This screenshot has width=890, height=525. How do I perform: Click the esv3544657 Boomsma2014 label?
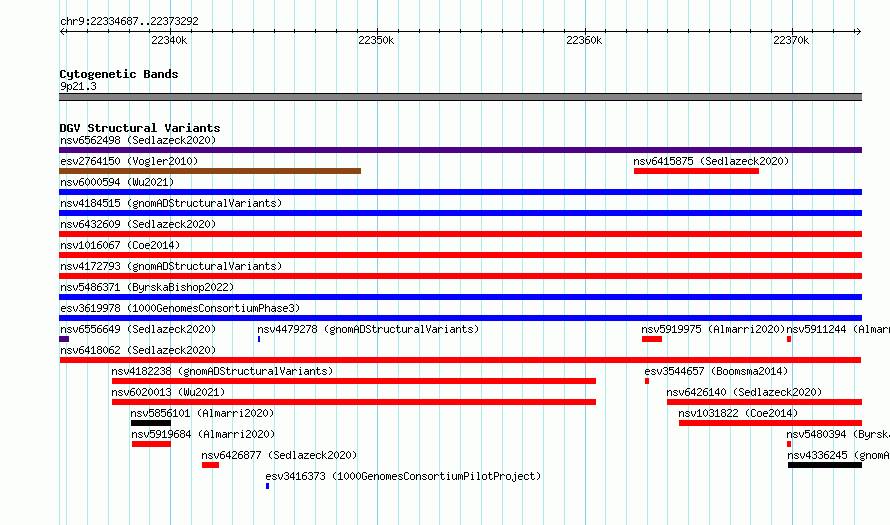click(x=716, y=371)
